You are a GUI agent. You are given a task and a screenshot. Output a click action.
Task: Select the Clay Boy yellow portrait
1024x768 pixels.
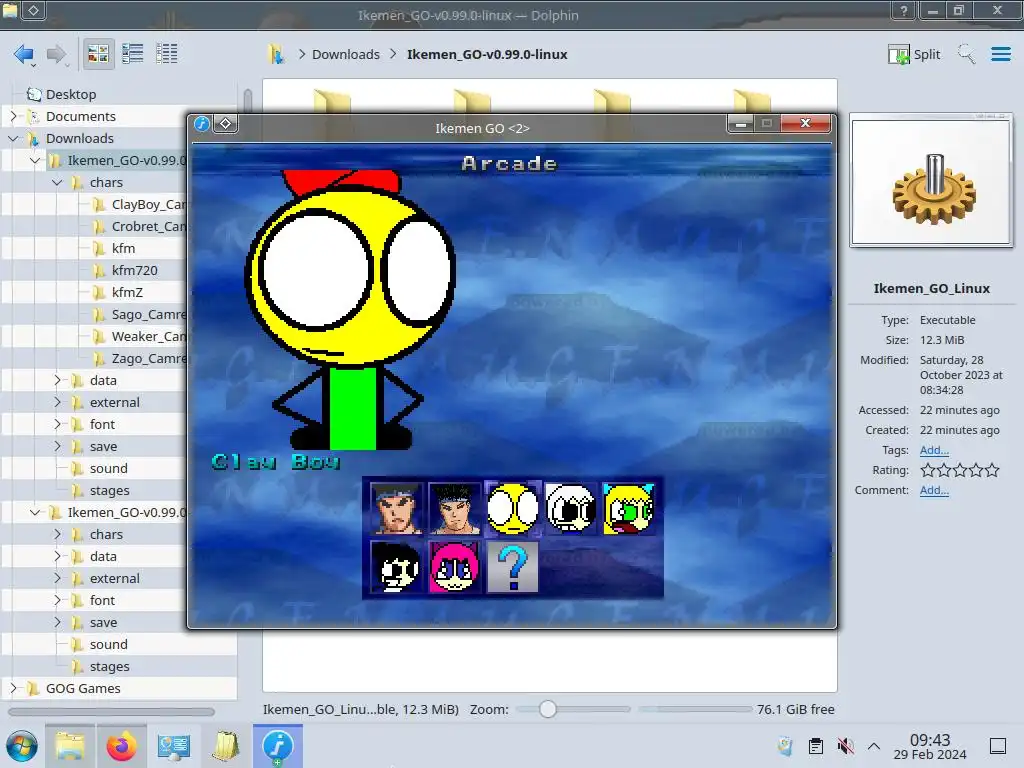pyautogui.click(x=513, y=509)
